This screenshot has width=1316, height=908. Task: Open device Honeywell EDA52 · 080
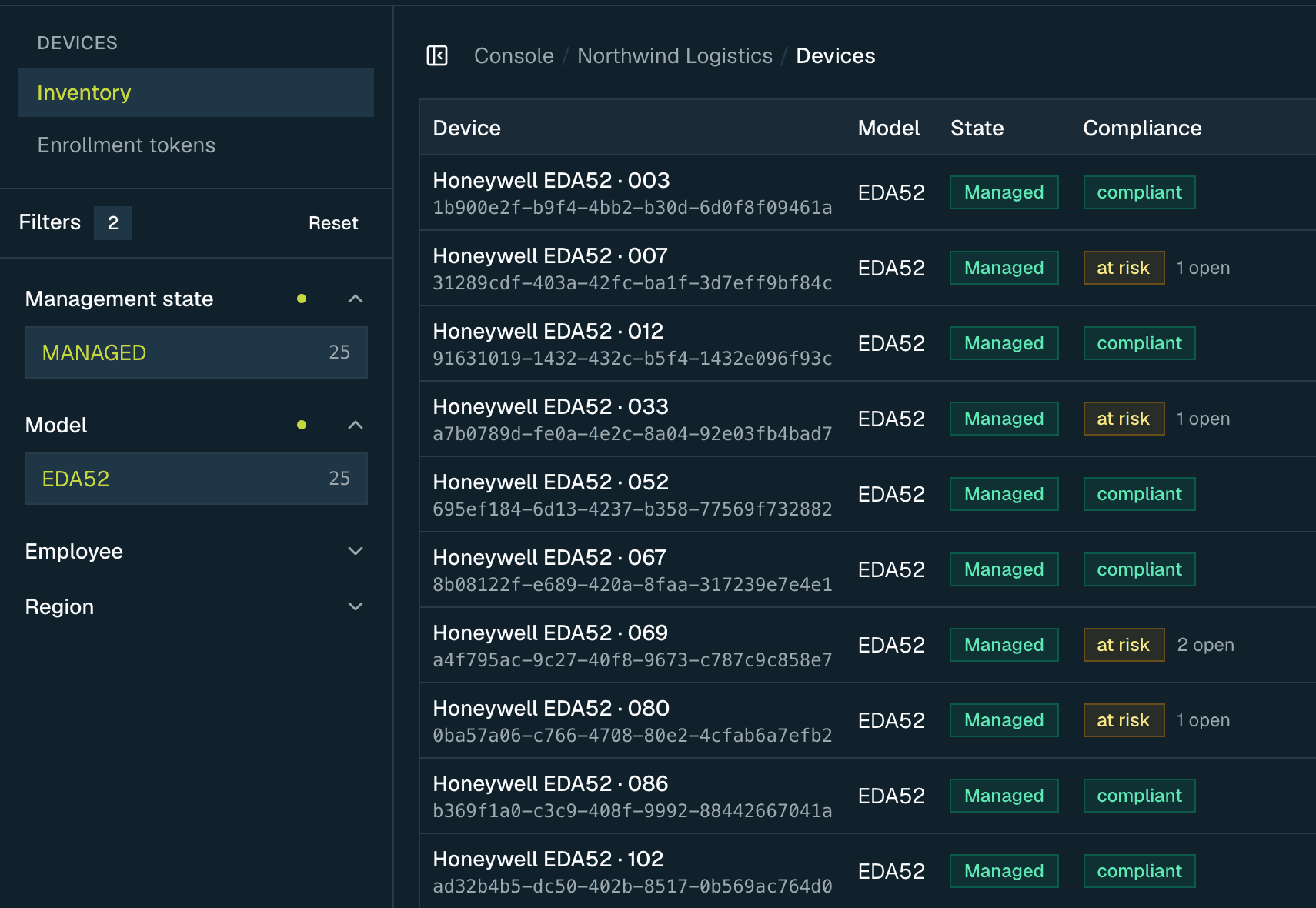pyautogui.click(x=551, y=708)
